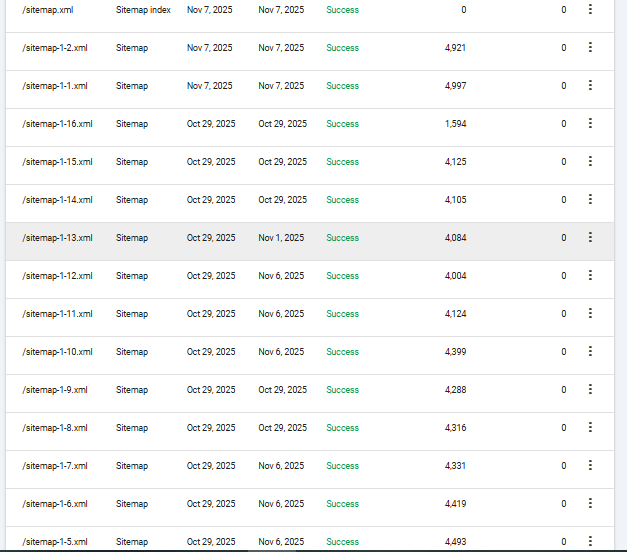Click Nov 1, 2025 last read date
627x552 pixels.
tap(281, 238)
